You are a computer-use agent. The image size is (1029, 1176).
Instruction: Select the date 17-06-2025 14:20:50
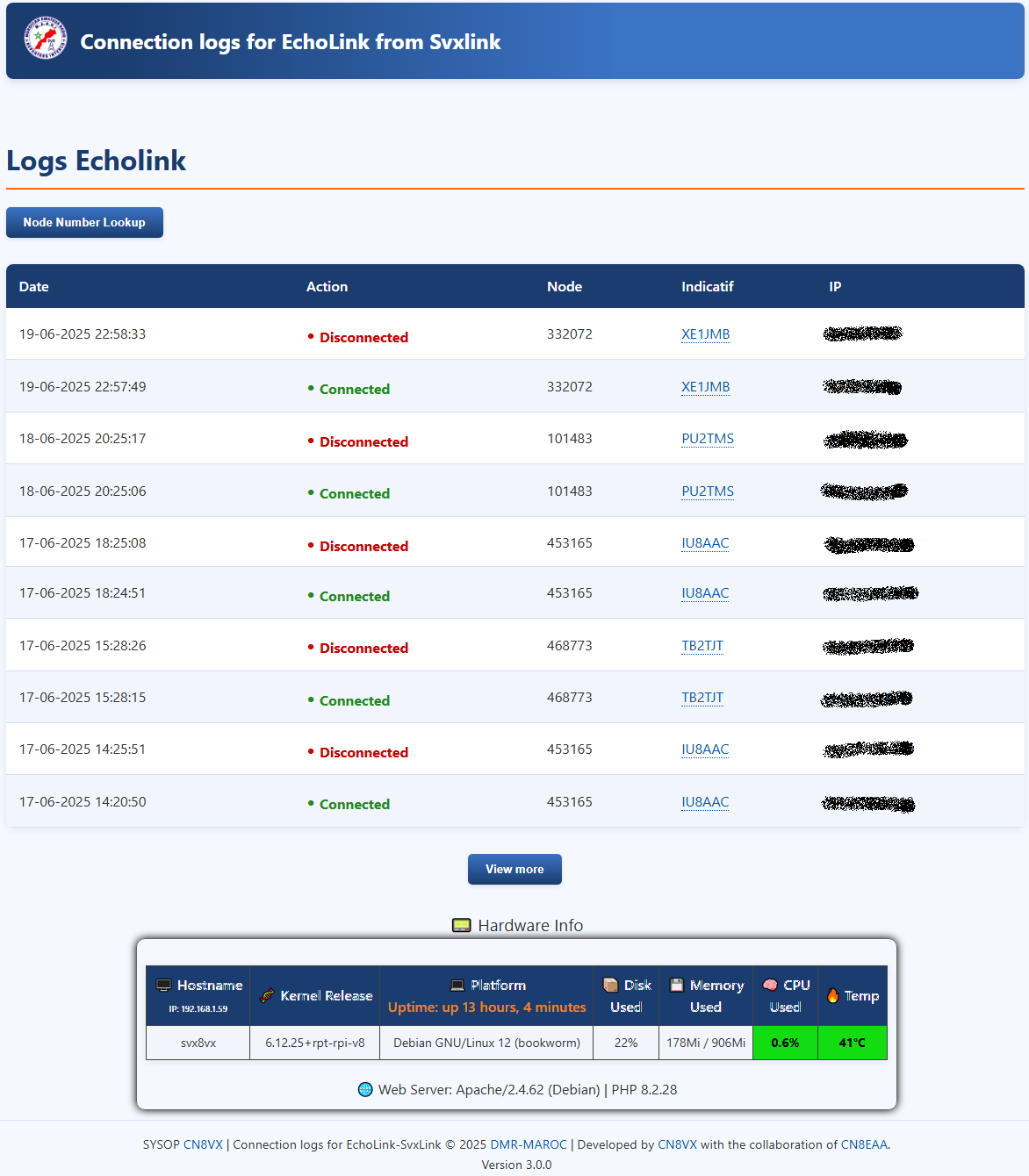point(83,802)
